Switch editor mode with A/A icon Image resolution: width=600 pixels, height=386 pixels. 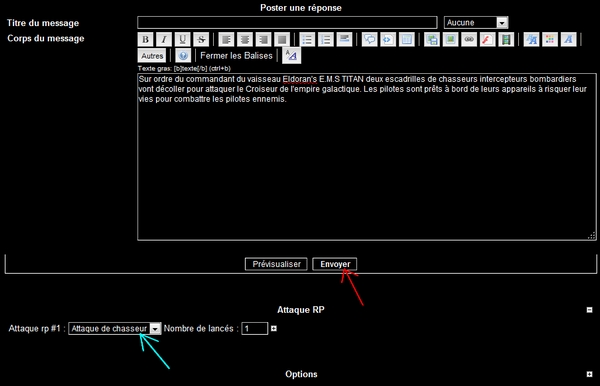click(292, 55)
